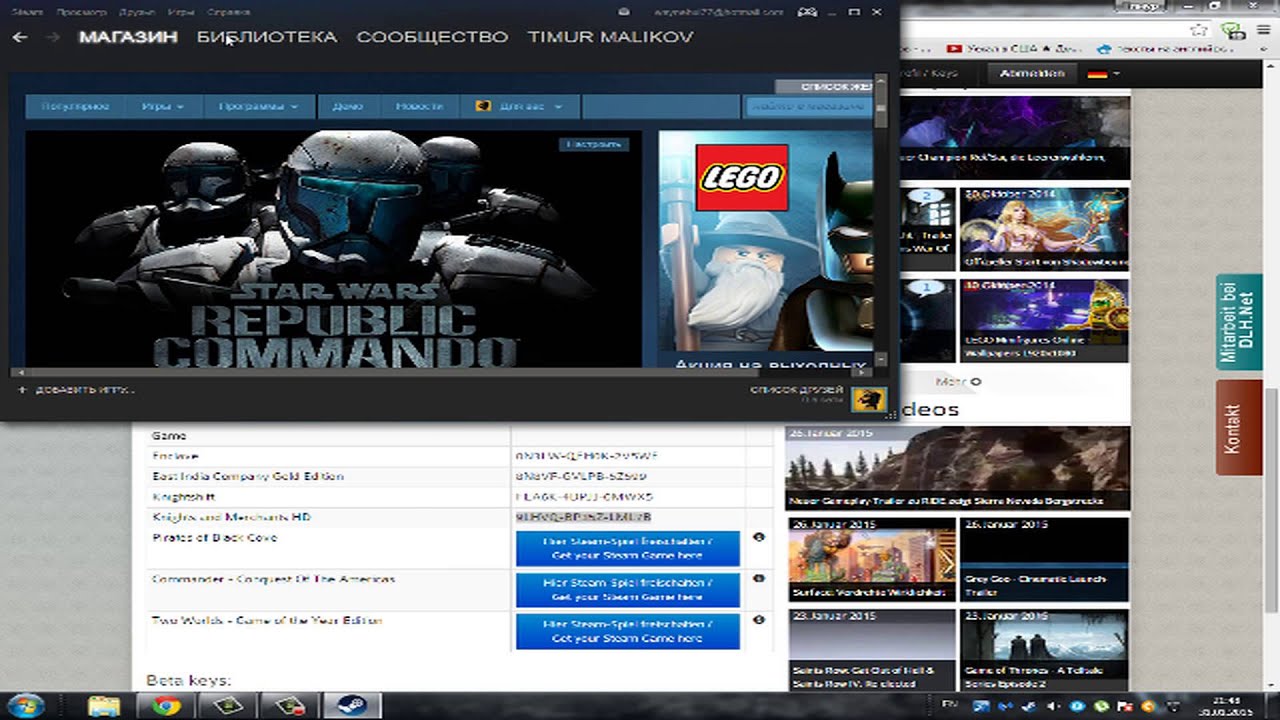Screen dimensions: 1280x720
Task: Open the Друзья menu in Steam
Action: coord(136,12)
